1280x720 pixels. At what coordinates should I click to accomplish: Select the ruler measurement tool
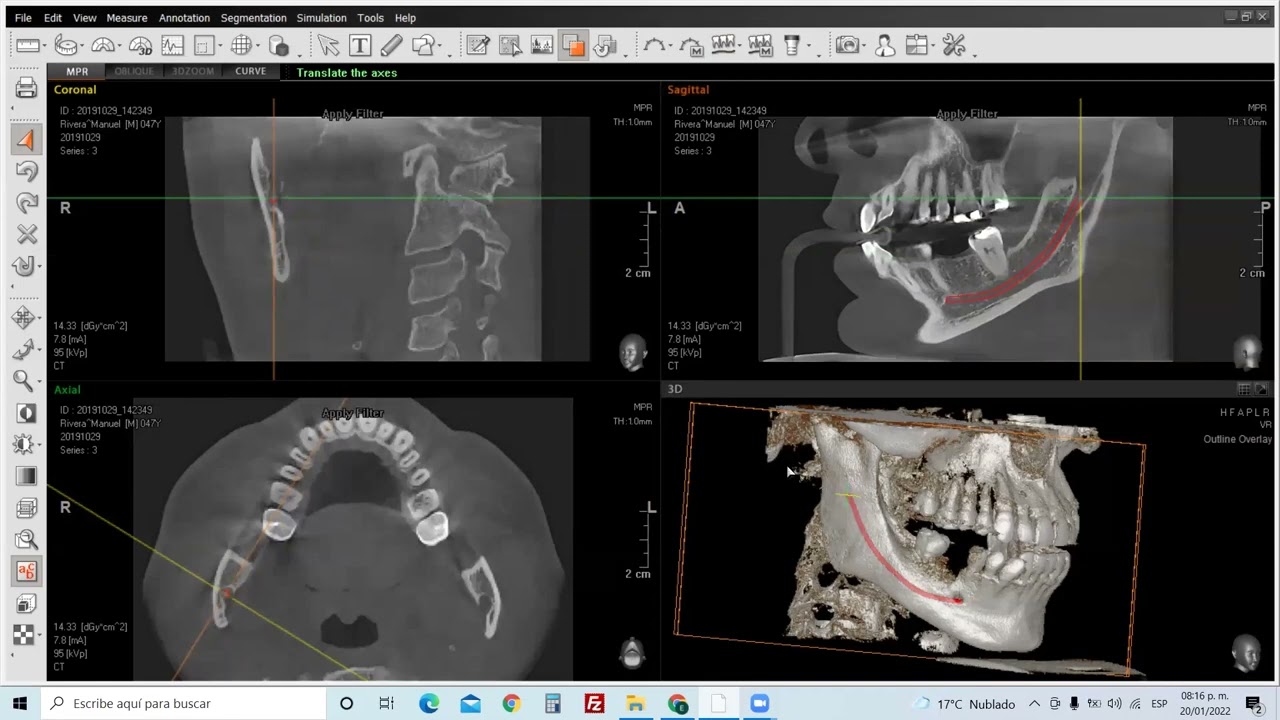(27, 45)
